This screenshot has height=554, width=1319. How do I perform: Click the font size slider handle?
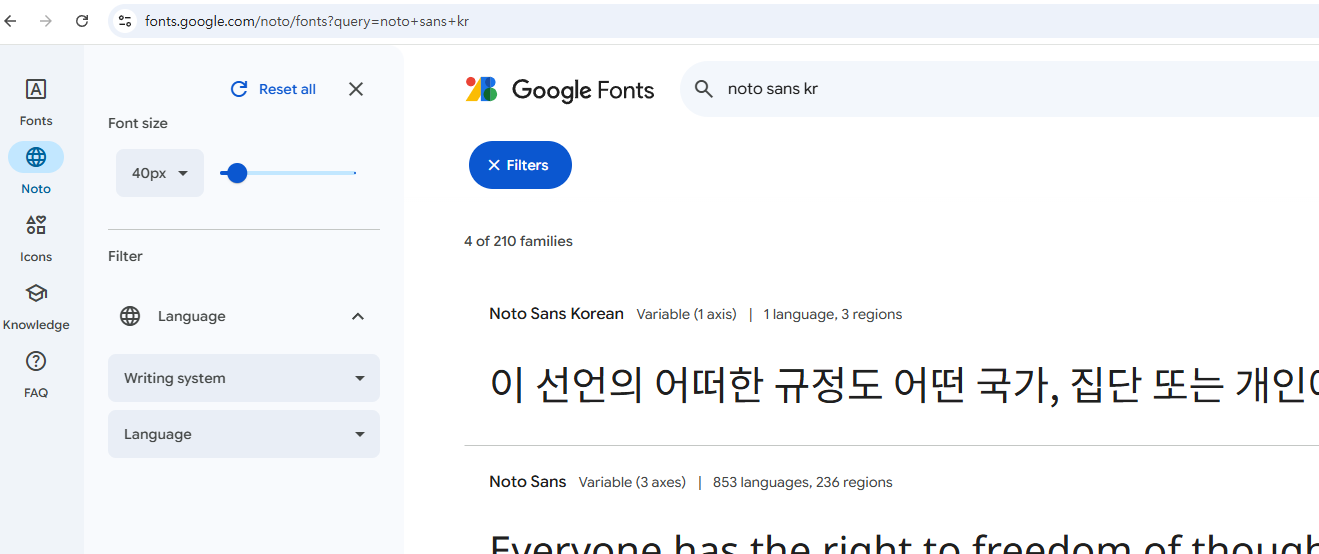tap(237, 173)
